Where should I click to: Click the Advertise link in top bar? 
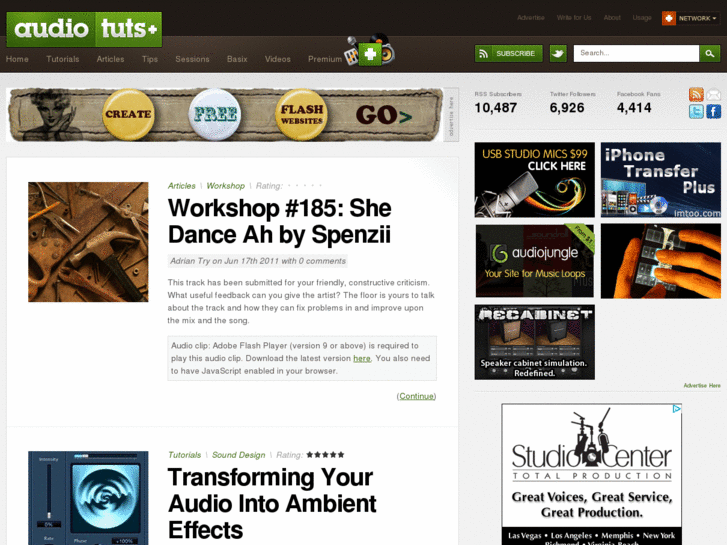[531, 18]
